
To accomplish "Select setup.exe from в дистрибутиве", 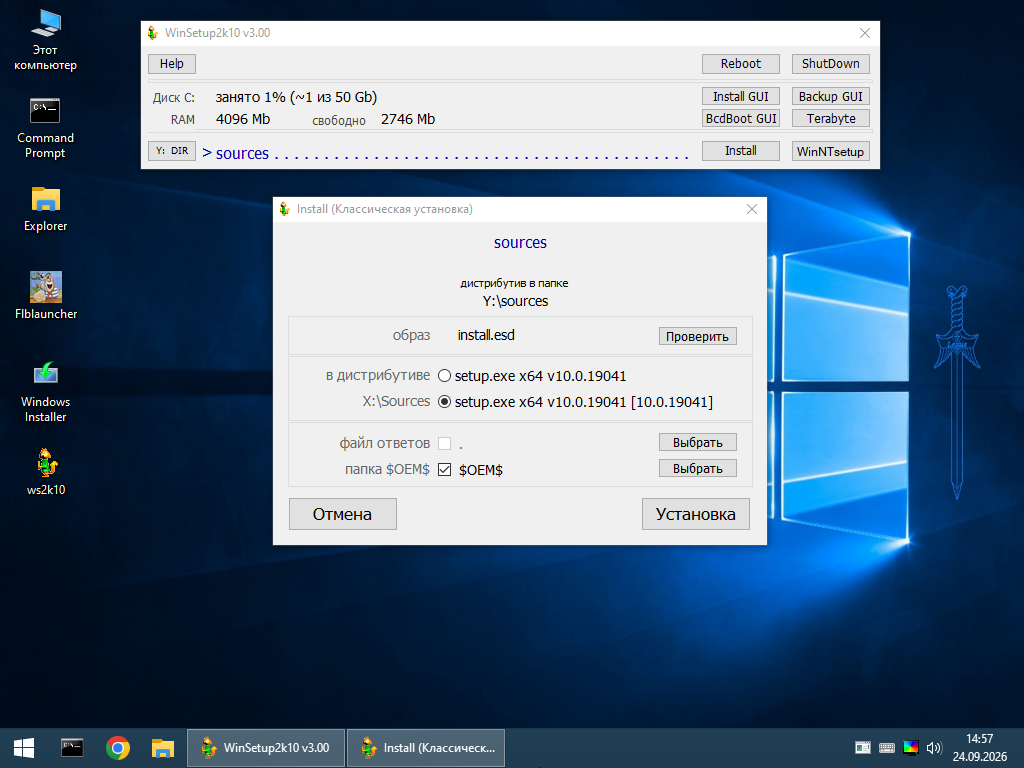I will click(444, 376).
